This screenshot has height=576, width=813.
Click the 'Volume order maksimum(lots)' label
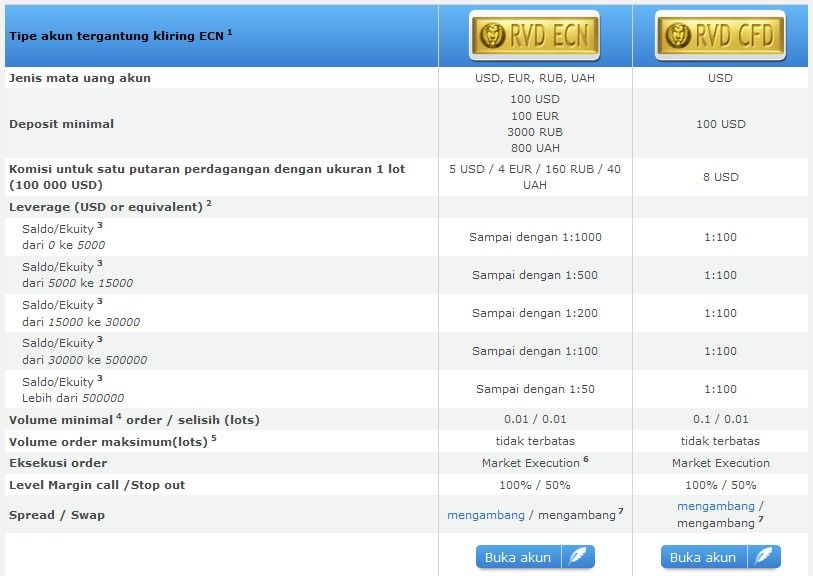click(113, 441)
